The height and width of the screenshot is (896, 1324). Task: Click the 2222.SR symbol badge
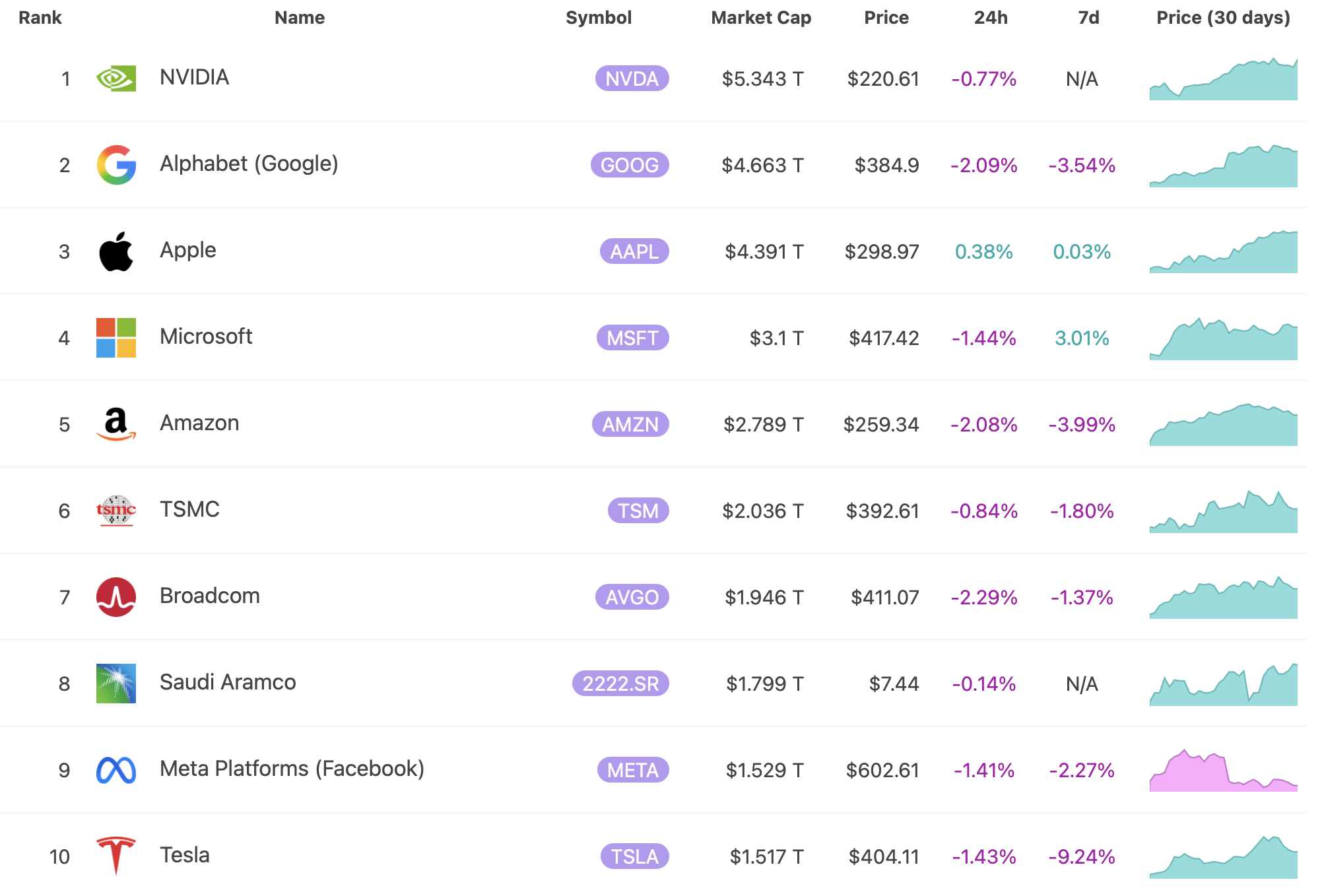point(620,684)
